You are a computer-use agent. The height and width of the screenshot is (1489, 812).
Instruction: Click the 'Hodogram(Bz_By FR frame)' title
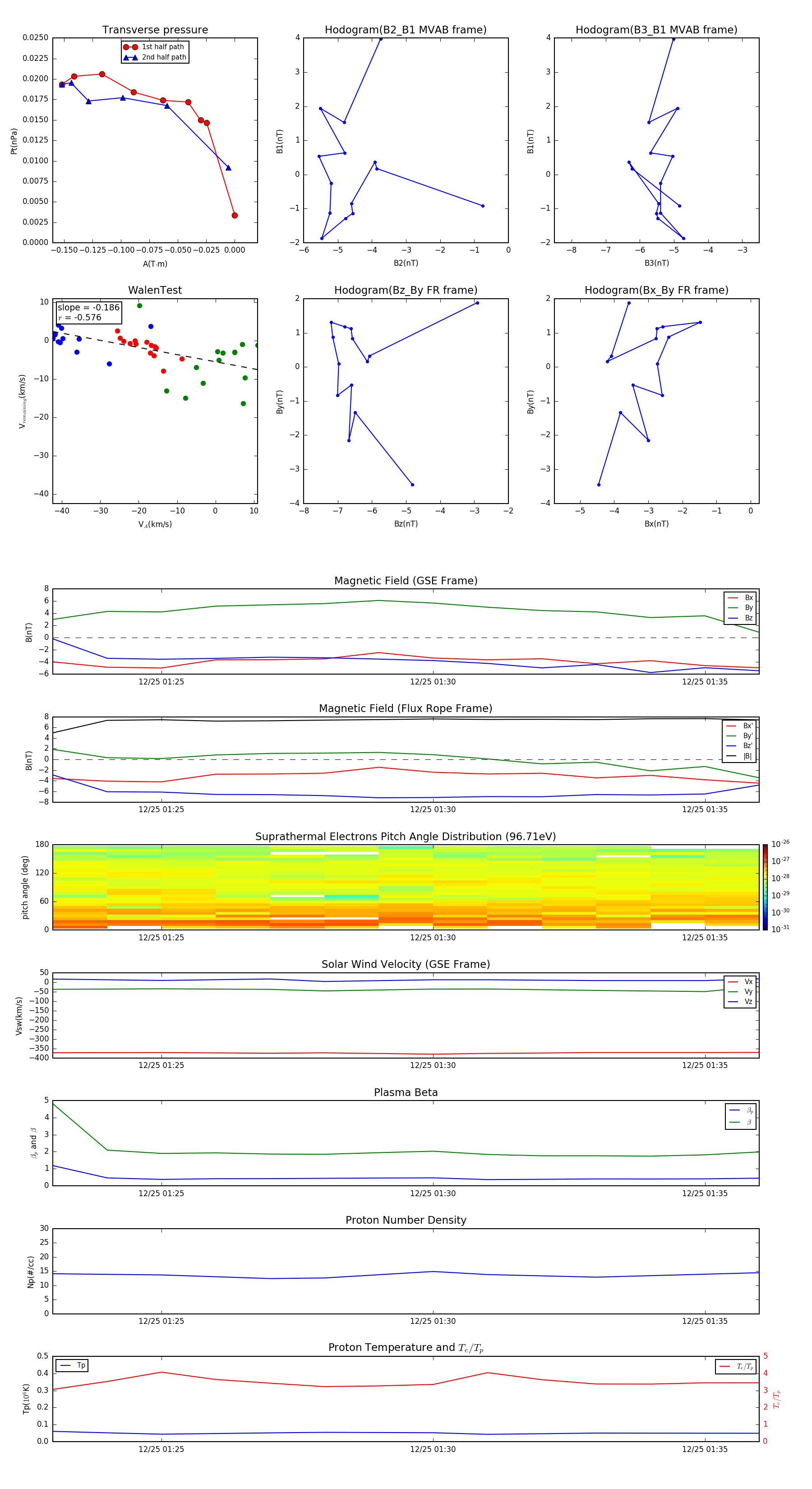(x=406, y=290)
